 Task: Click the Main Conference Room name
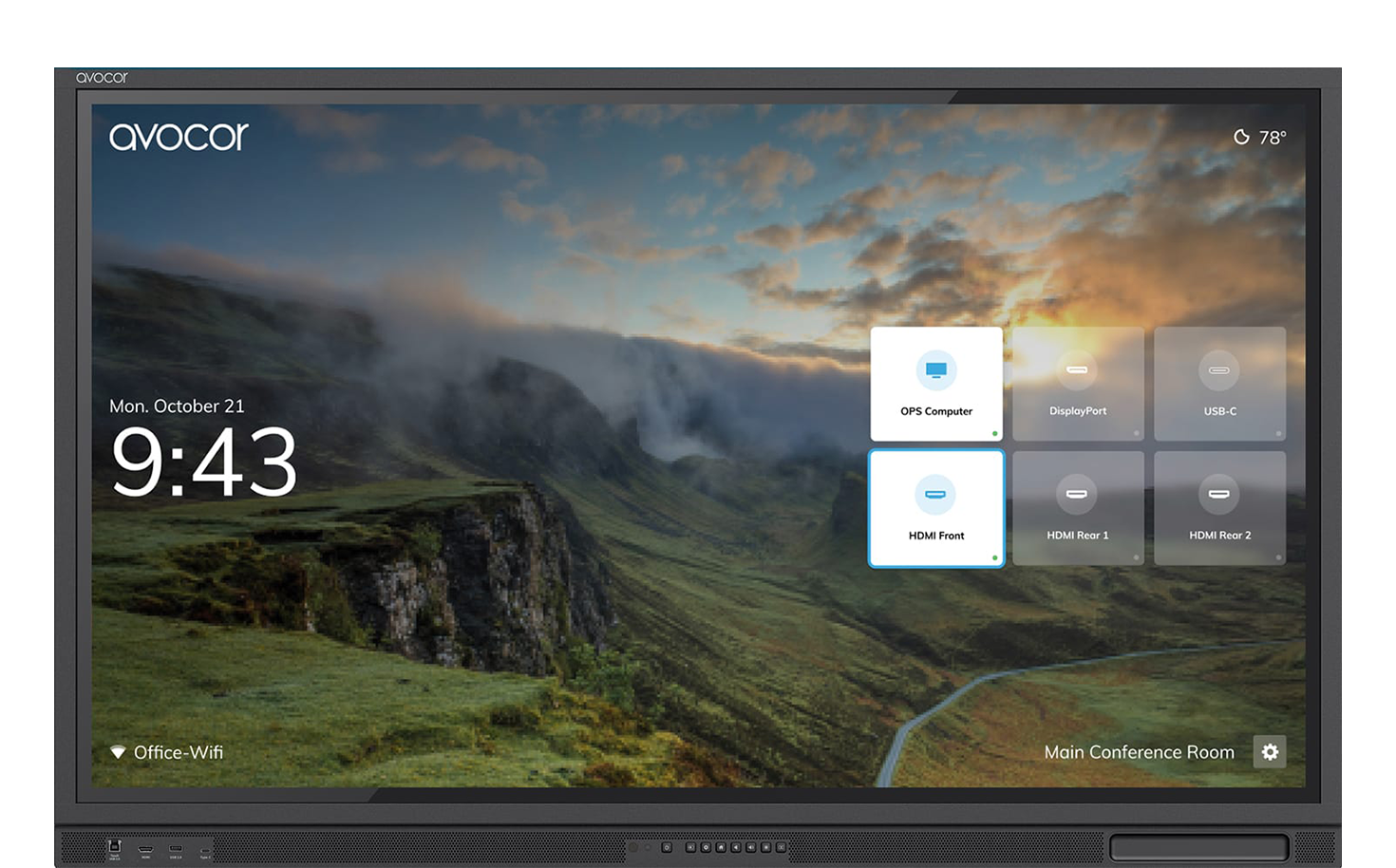[1140, 752]
